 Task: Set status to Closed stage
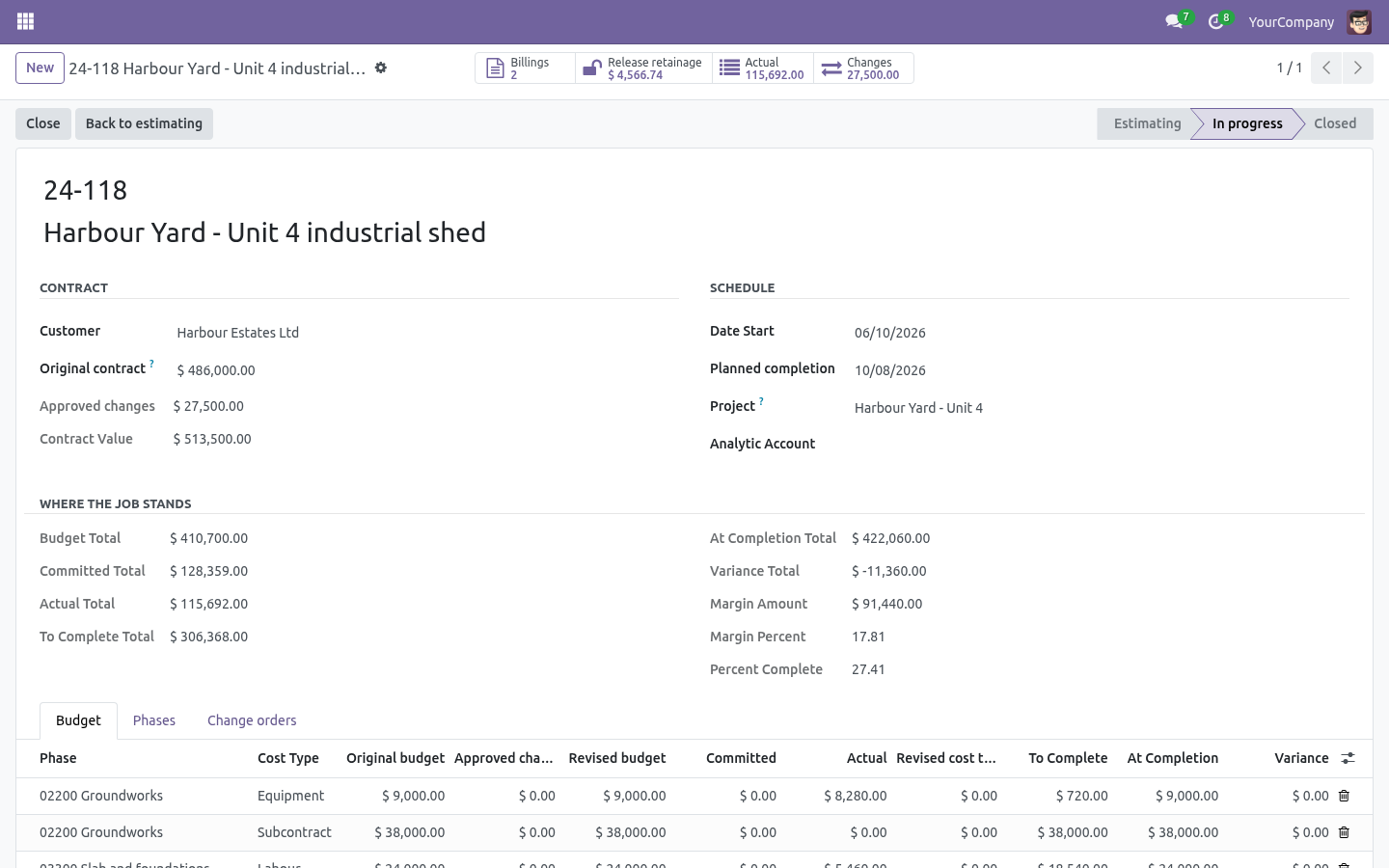1335,123
